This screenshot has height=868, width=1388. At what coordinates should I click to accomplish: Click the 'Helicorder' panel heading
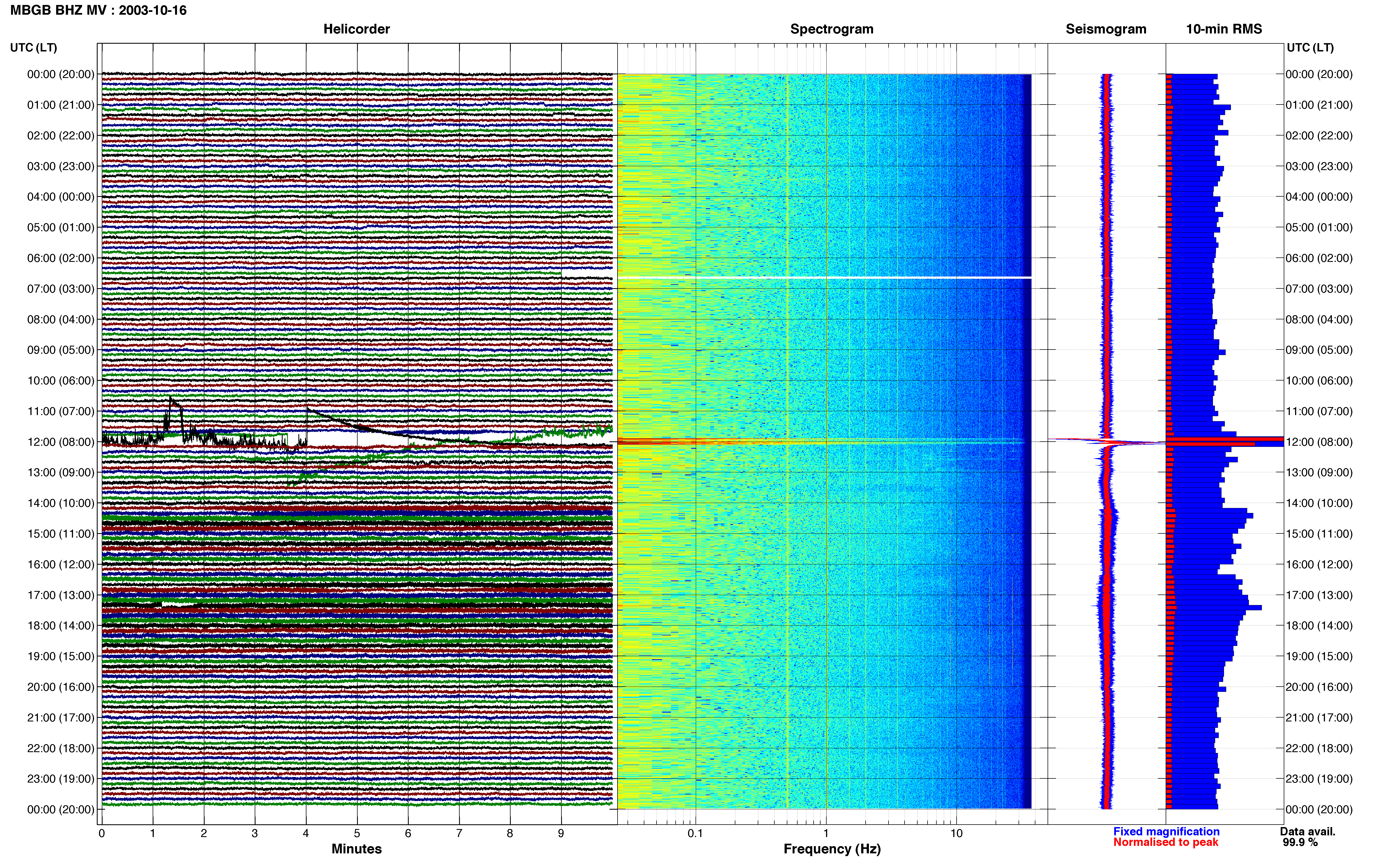click(356, 29)
